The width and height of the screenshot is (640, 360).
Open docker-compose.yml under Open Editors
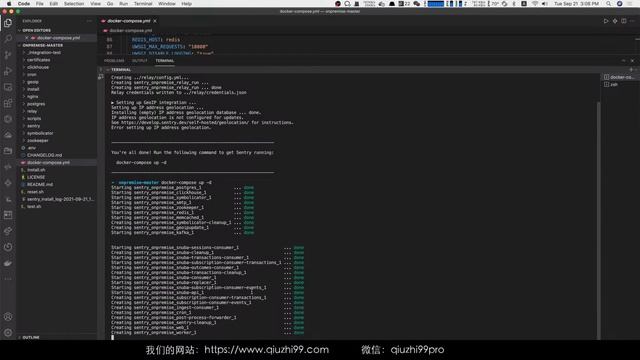coord(58,38)
